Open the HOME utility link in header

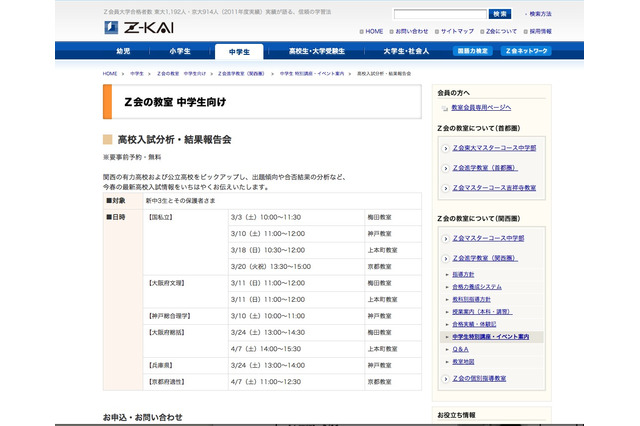tap(374, 31)
